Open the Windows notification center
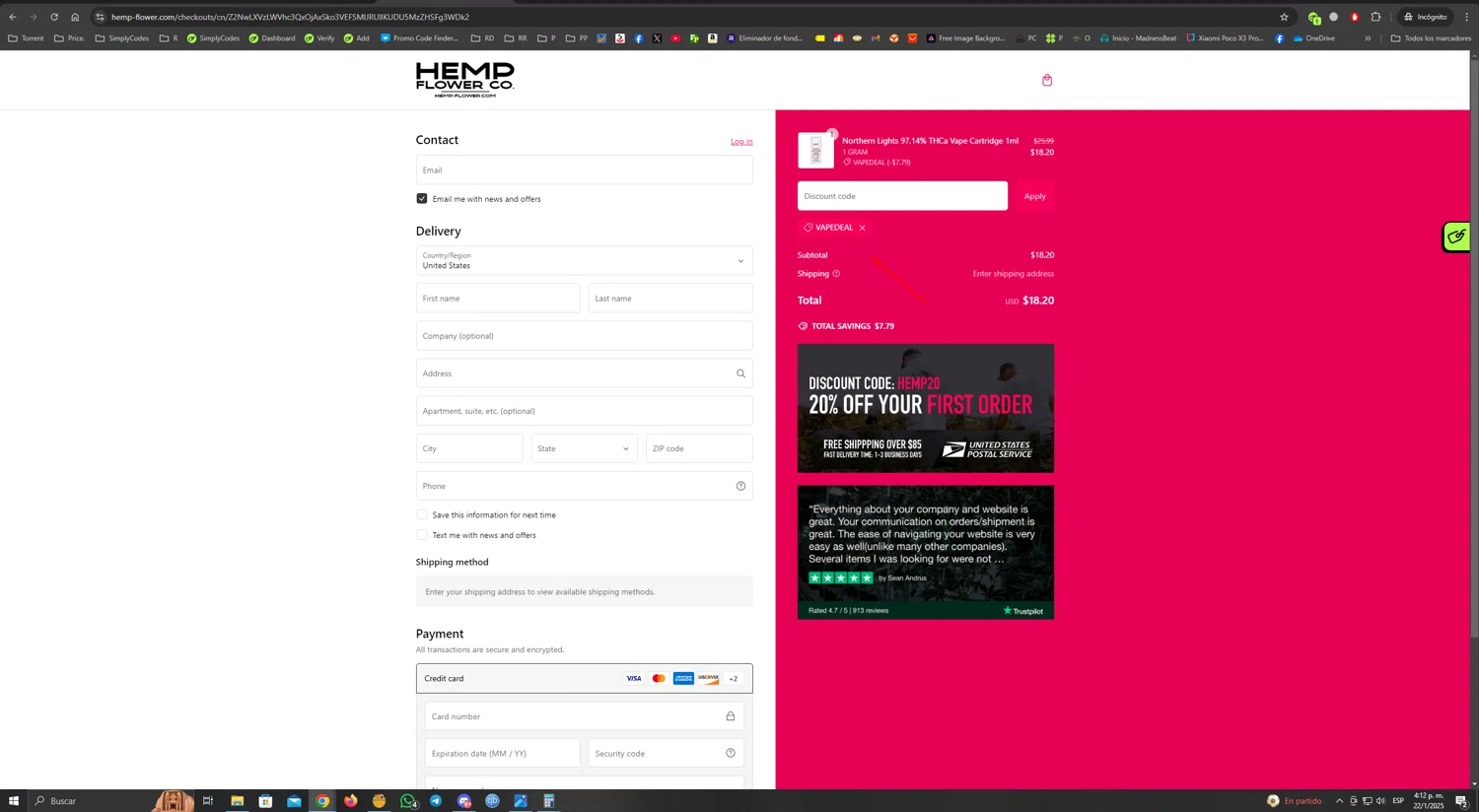1479x812 pixels. coord(1462,801)
